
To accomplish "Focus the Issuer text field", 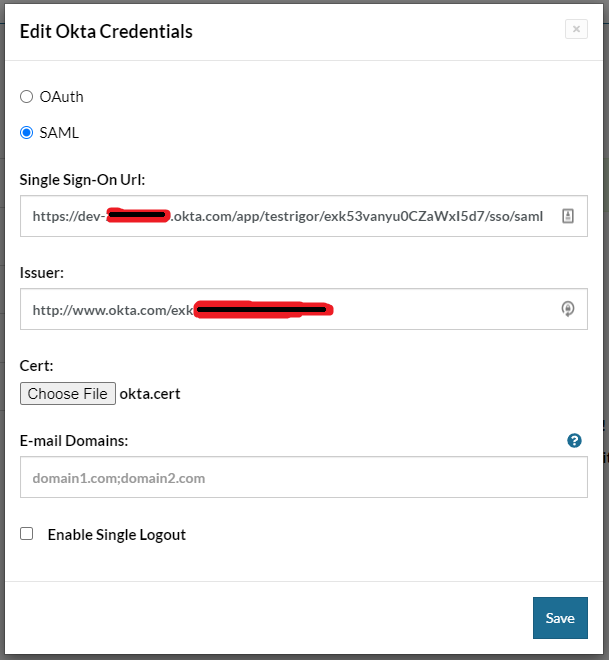I will click(290, 310).
